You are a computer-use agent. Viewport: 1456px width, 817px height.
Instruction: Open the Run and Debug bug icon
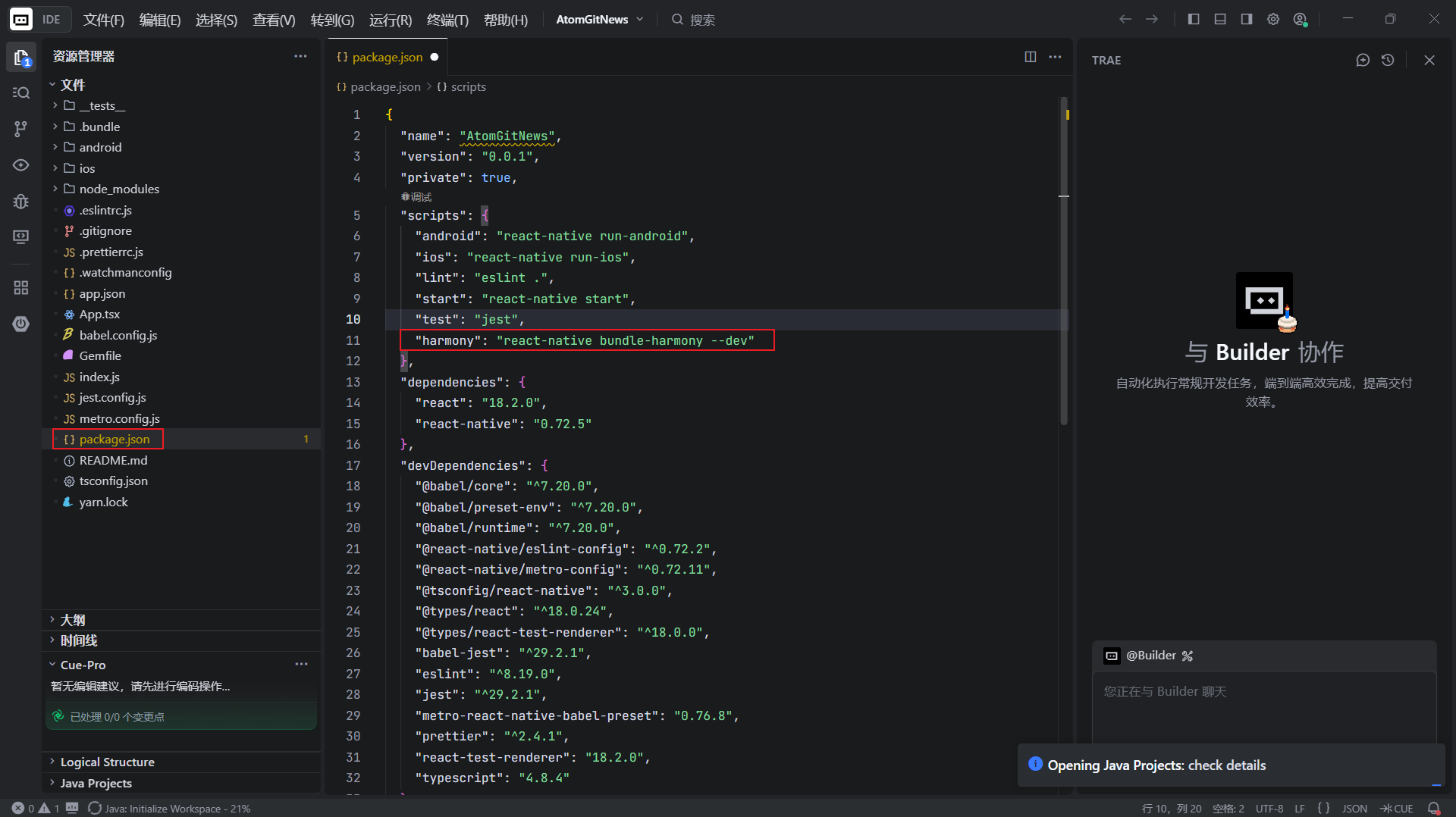click(21, 202)
